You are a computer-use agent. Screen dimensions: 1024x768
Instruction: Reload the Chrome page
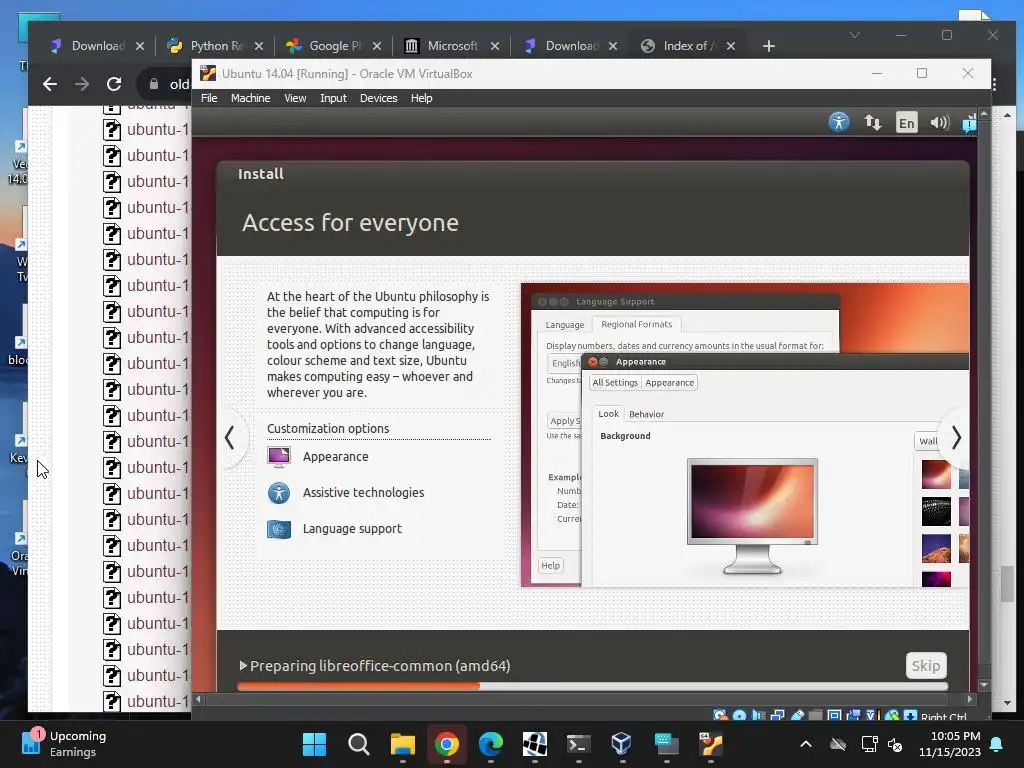pyautogui.click(x=114, y=84)
